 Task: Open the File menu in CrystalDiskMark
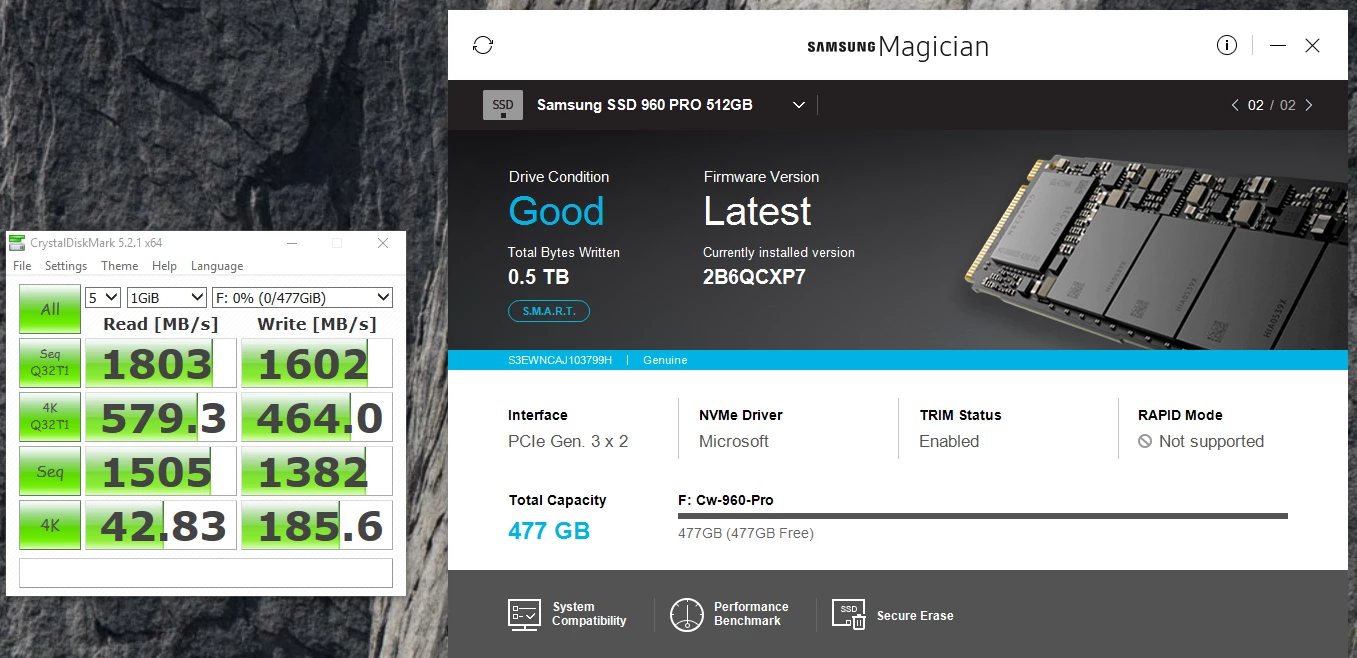tap(22, 266)
